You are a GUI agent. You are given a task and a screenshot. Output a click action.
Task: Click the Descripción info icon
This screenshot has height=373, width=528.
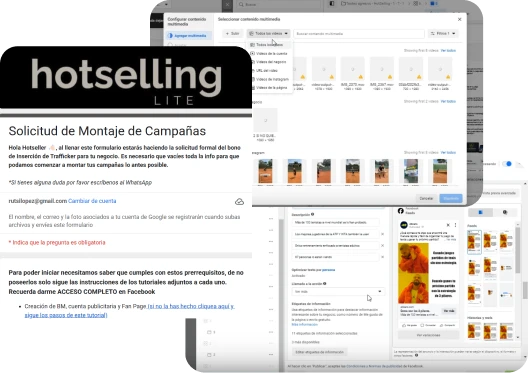point(312,214)
